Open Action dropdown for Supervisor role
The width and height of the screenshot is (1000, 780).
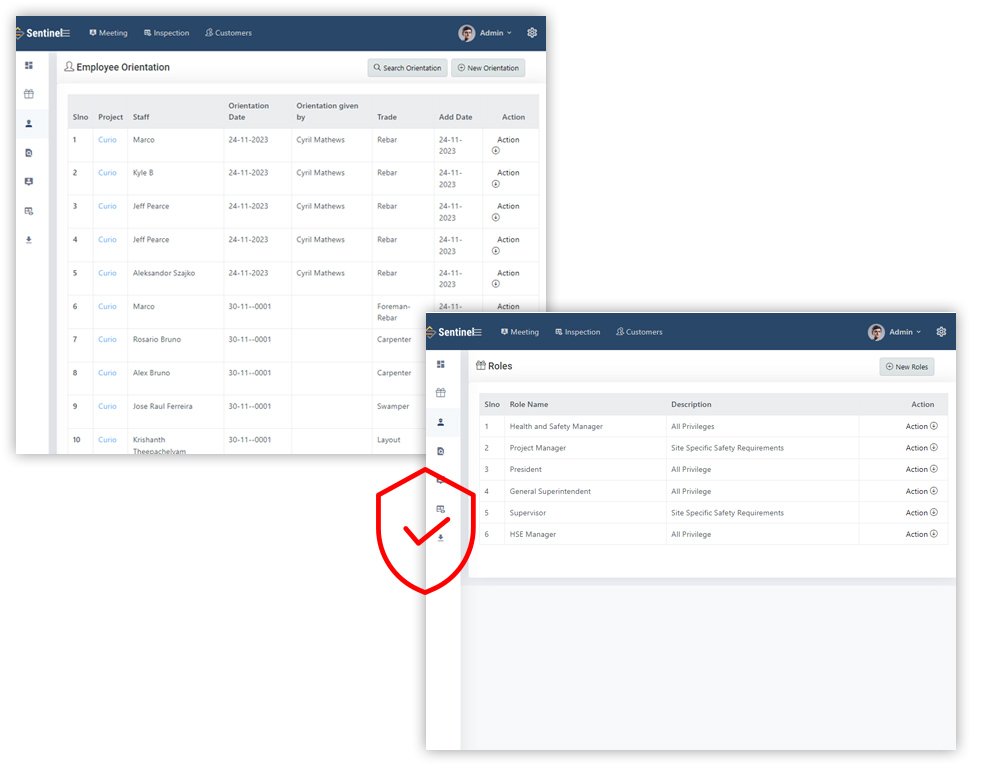[x=921, y=513]
